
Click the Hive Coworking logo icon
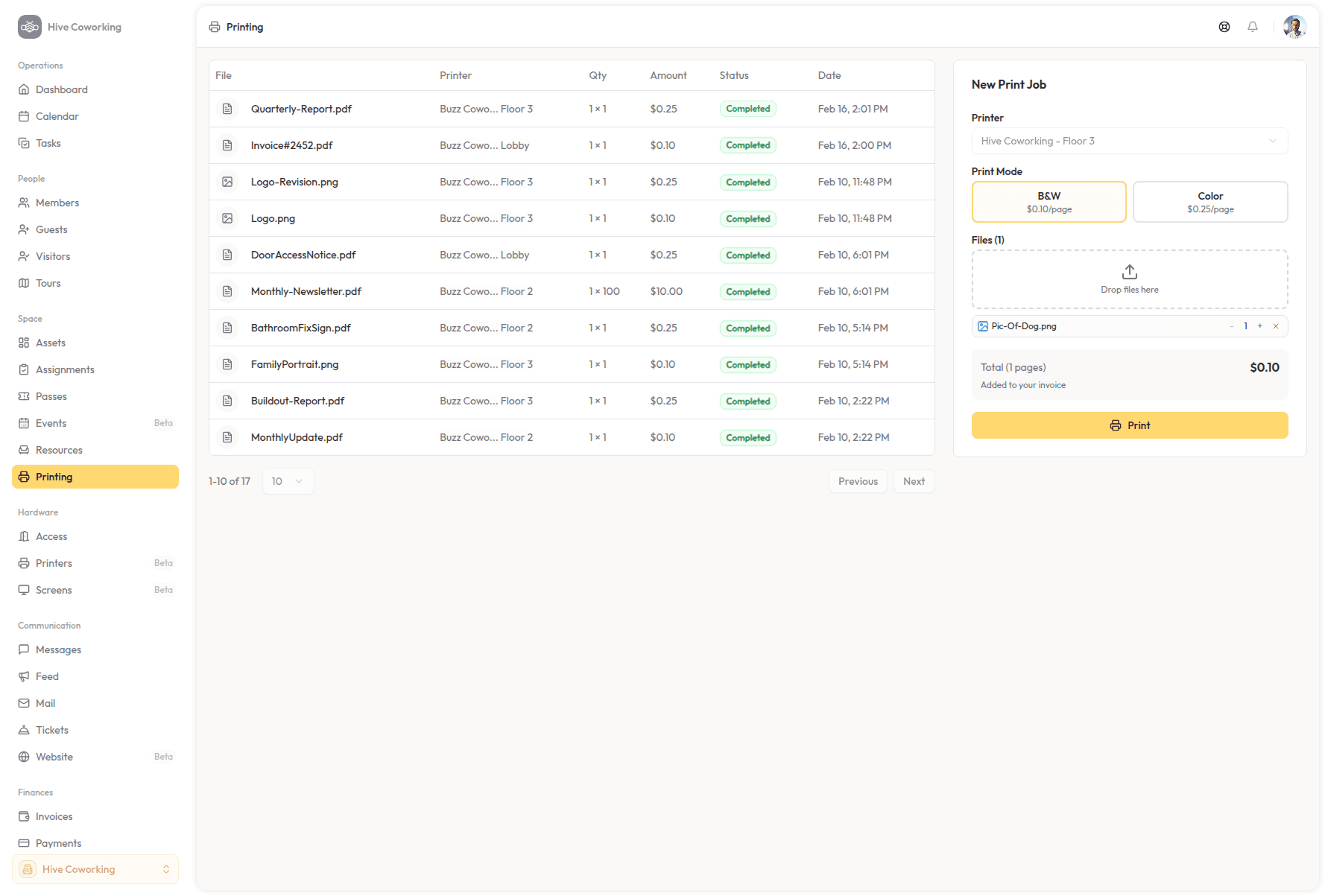(30, 27)
